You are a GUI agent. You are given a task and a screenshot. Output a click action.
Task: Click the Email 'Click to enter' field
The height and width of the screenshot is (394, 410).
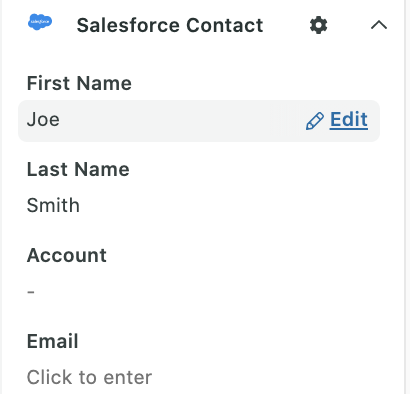(89, 377)
